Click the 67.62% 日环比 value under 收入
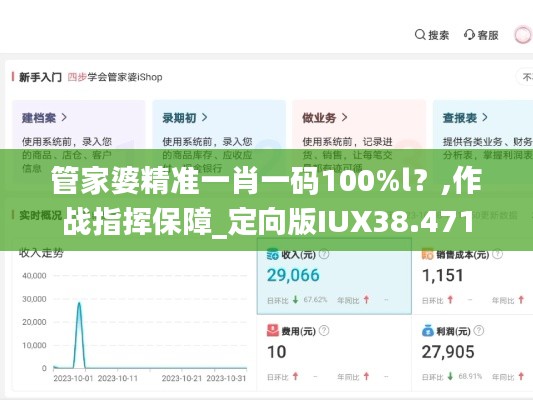 tap(315, 300)
